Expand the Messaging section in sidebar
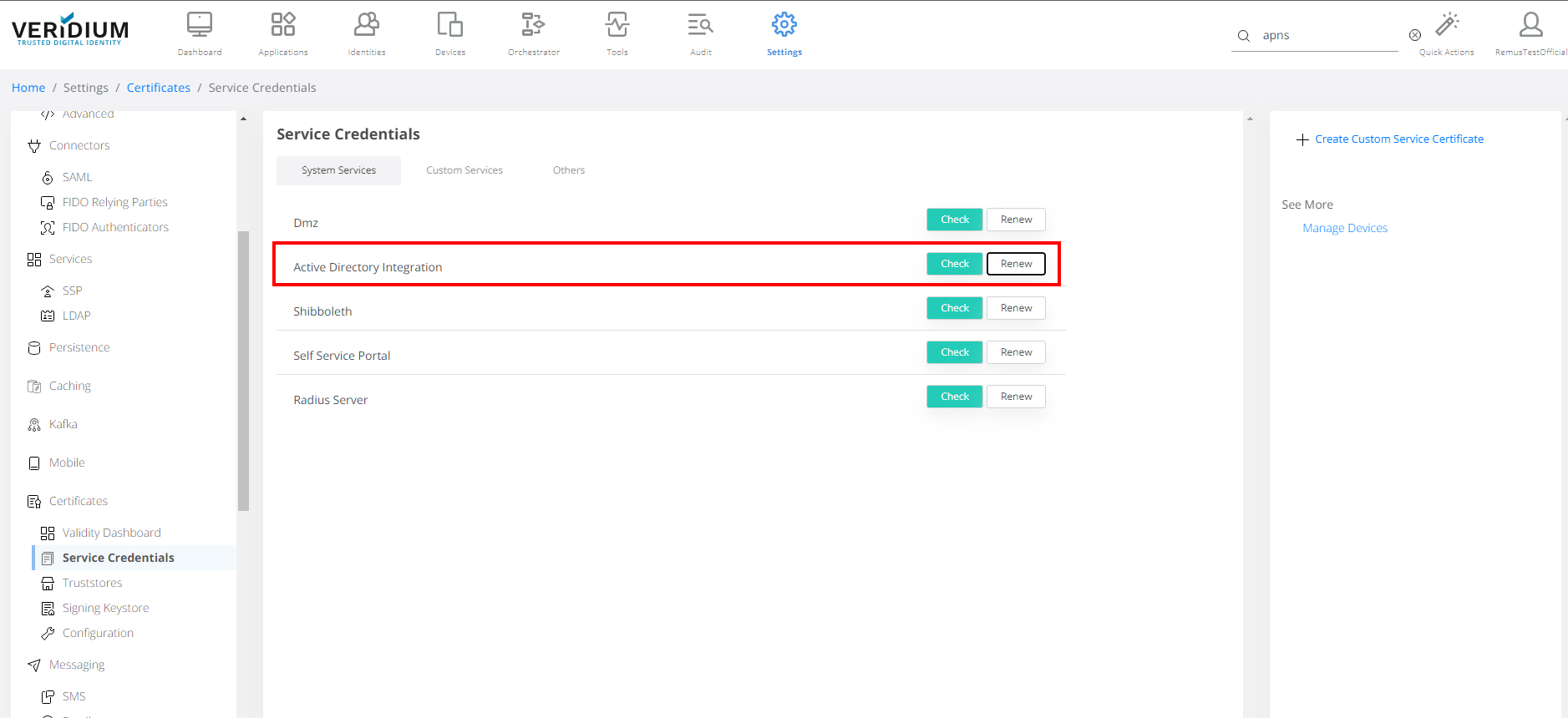Image resolution: width=1568 pixels, height=718 pixels. pyautogui.click(x=77, y=665)
